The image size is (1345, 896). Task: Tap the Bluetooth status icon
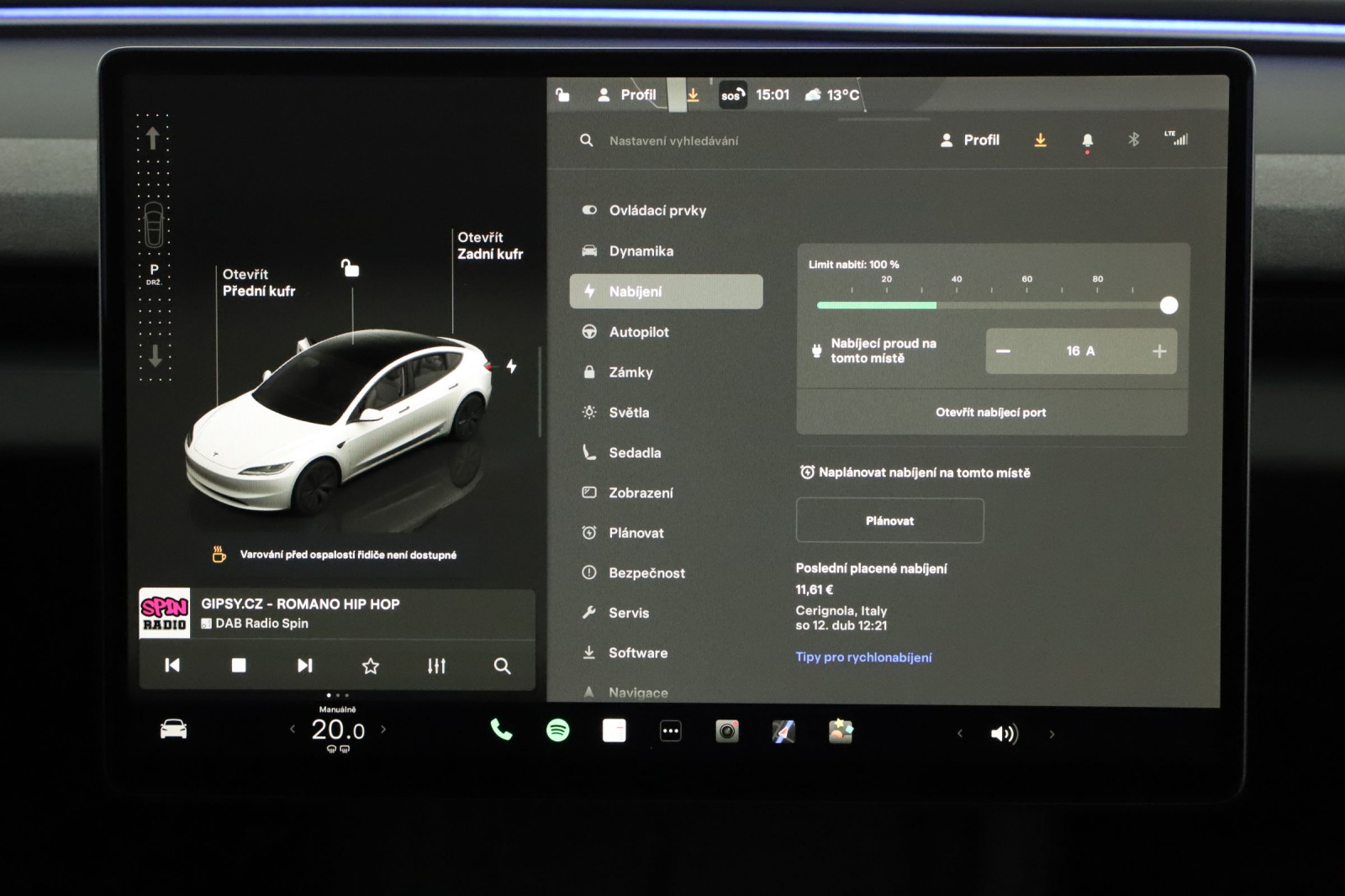tap(1133, 140)
